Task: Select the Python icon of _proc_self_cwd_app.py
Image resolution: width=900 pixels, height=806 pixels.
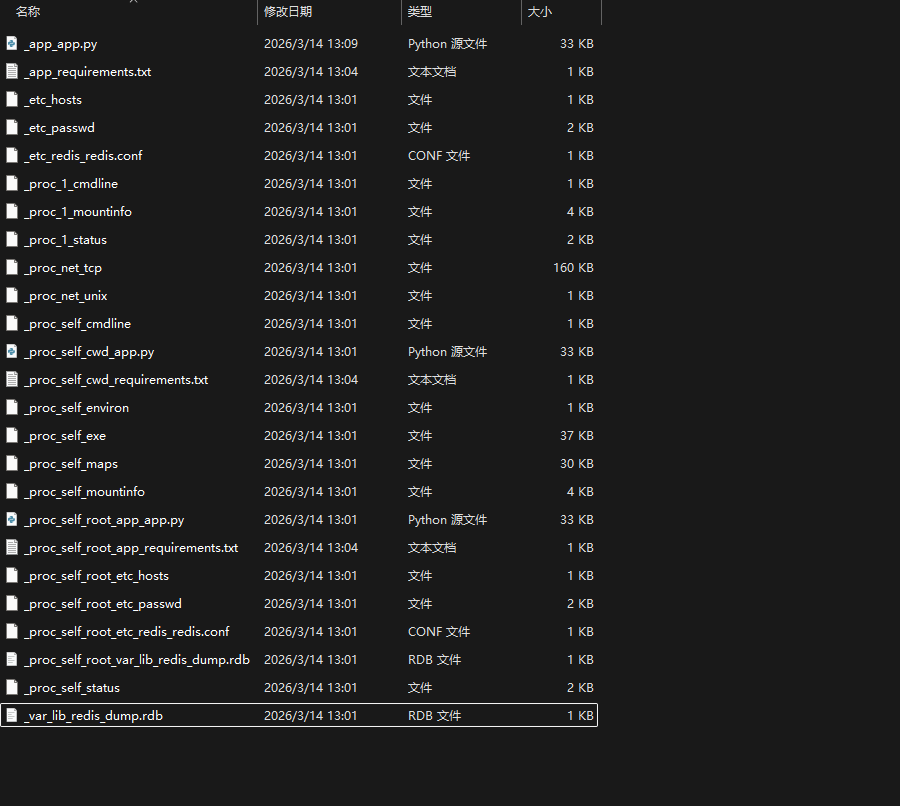Action: (12, 352)
